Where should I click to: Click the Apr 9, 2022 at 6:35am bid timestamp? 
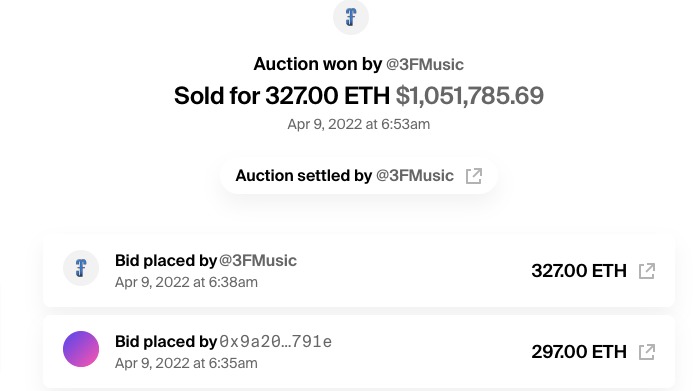tap(186, 363)
